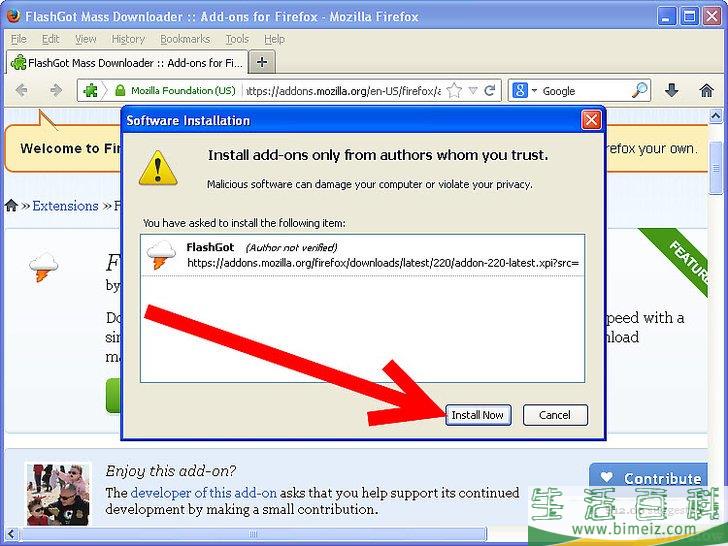Screen dimensions: 728x546
Task: Click the Install Now button
Action: (478, 415)
